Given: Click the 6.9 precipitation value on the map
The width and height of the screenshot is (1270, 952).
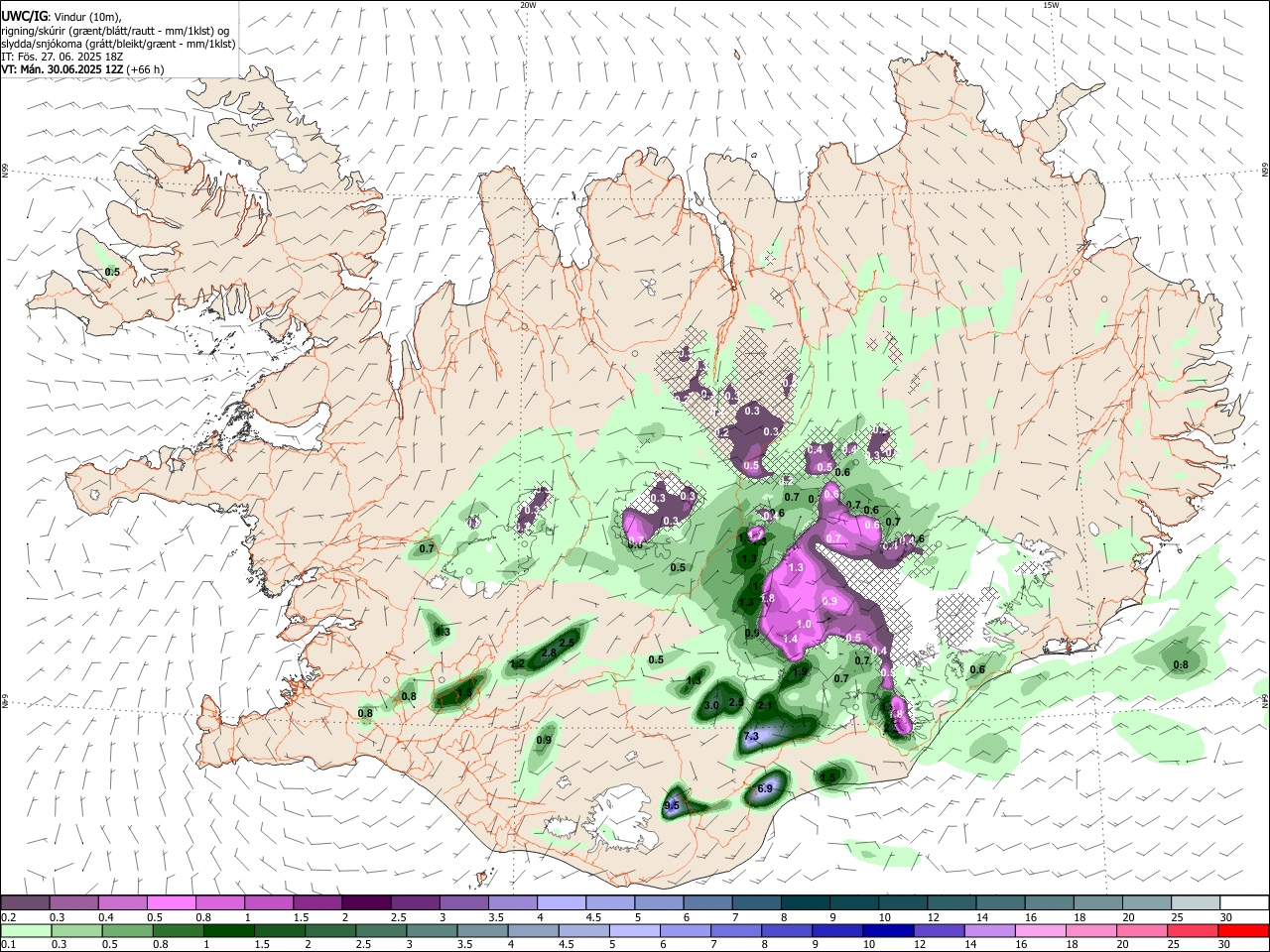Looking at the screenshot, I should [x=765, y=788].
